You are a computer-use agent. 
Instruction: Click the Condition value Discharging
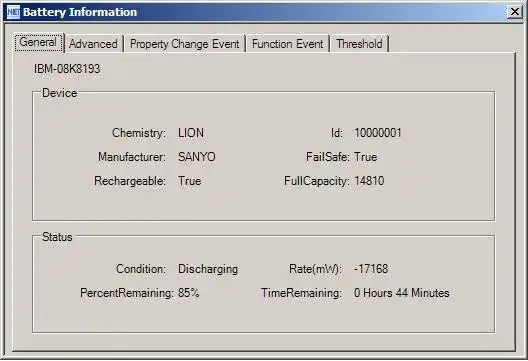[x=208, y=269]
